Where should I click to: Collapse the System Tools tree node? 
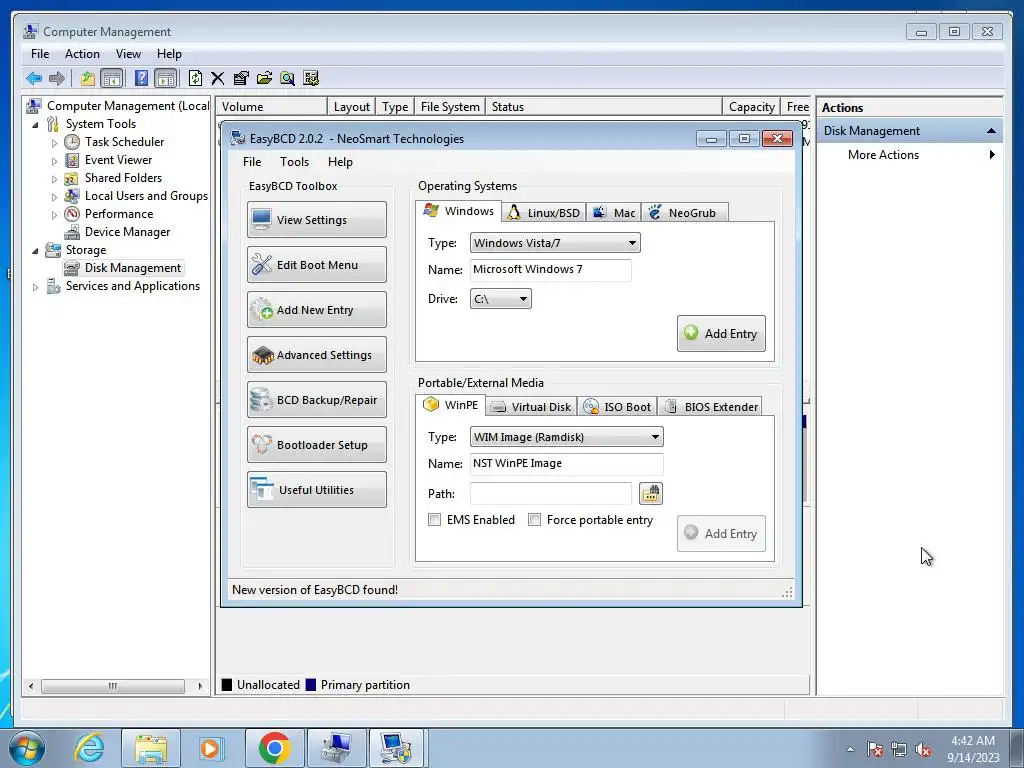click(x=35, y=124)
